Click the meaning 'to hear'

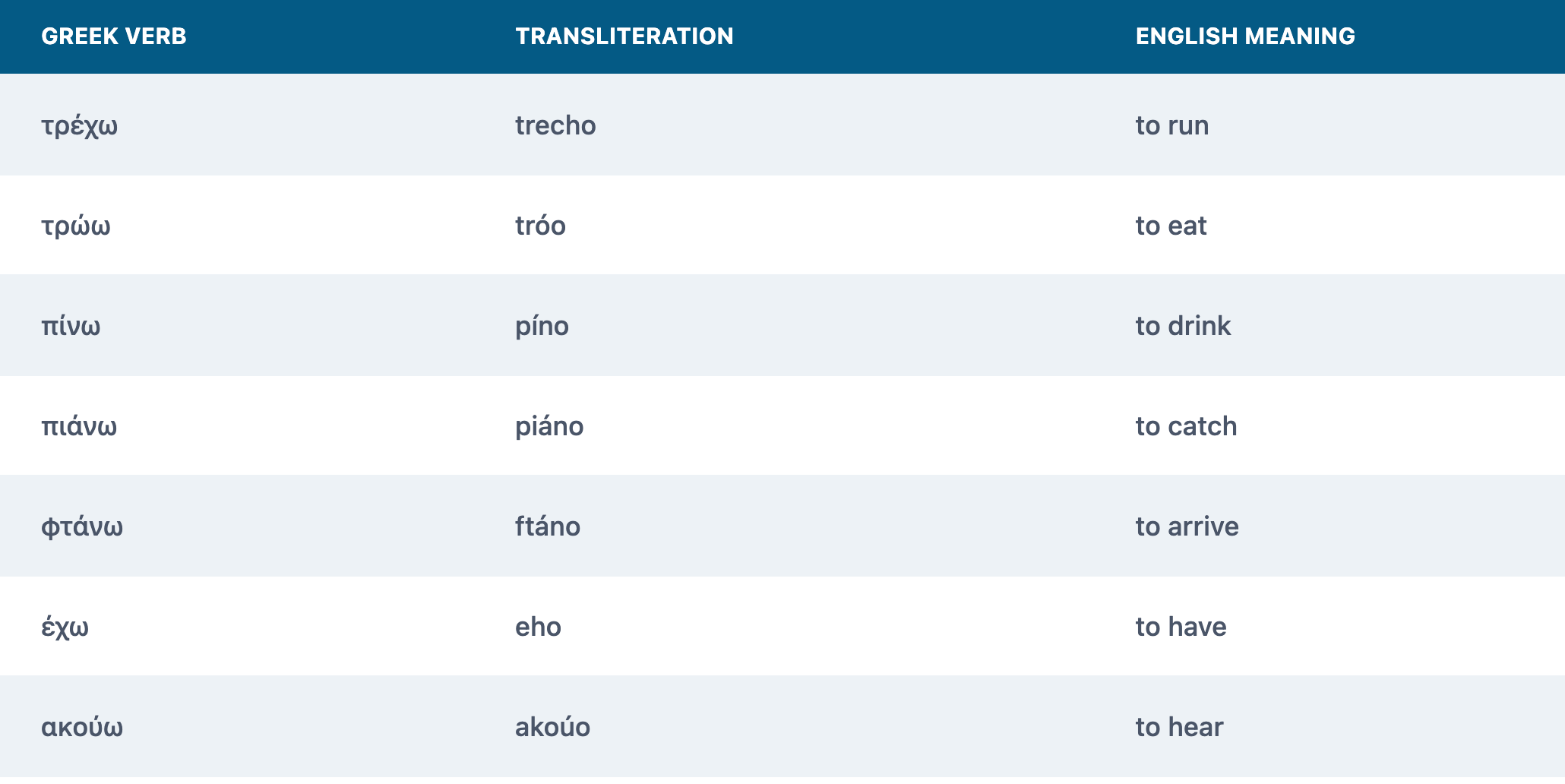tap(1179, 727)
